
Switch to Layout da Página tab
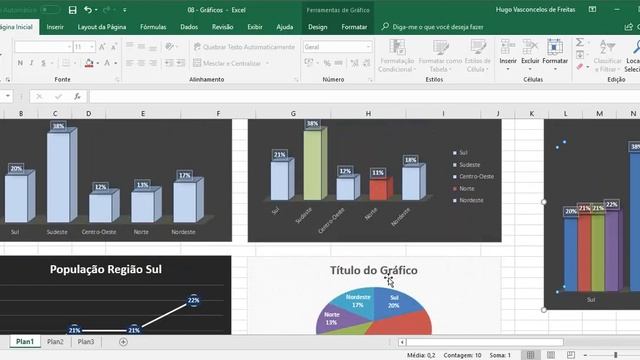coord(102,27)
